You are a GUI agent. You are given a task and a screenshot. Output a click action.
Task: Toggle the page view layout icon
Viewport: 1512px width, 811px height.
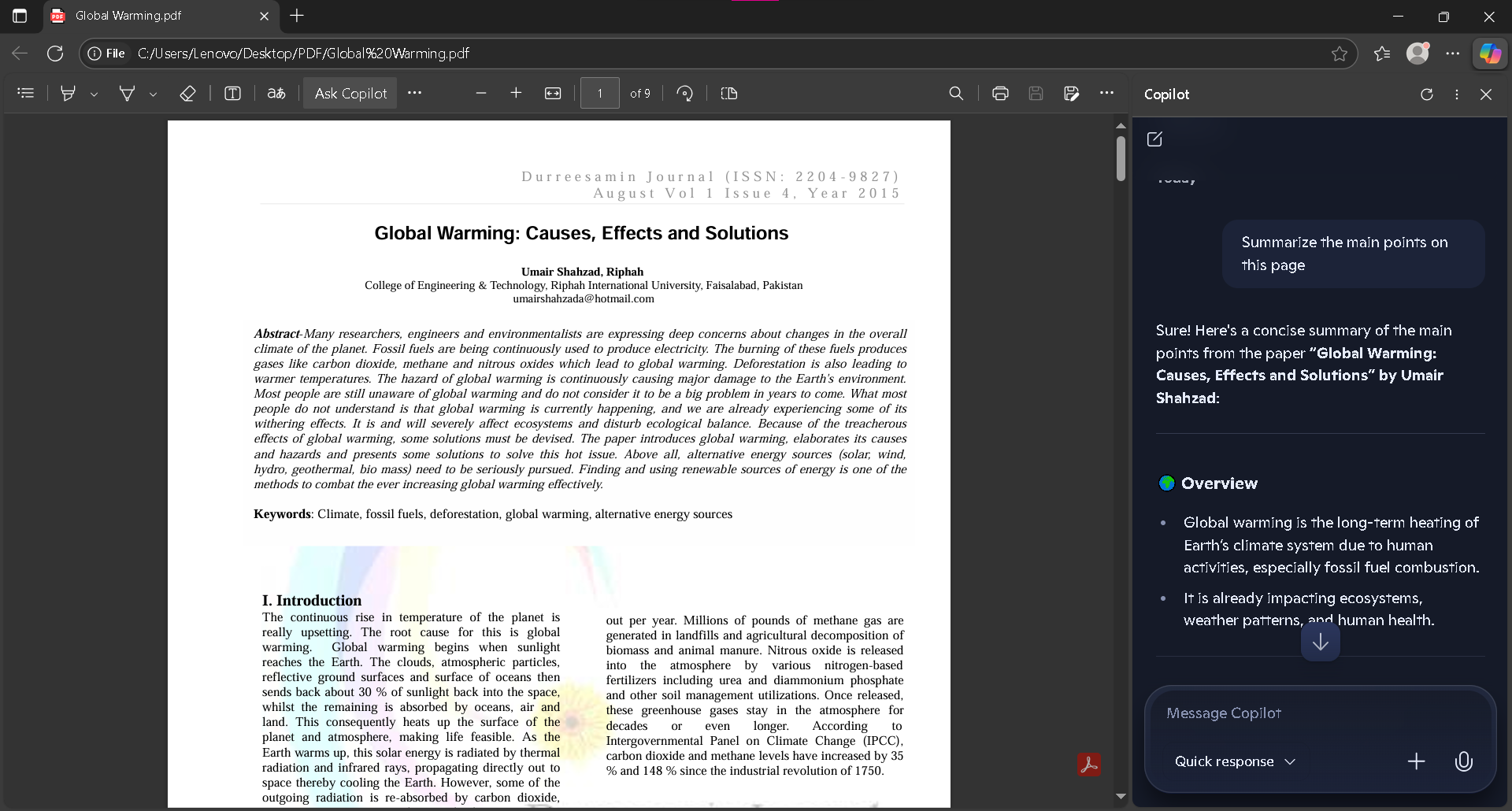pos(729,93)
